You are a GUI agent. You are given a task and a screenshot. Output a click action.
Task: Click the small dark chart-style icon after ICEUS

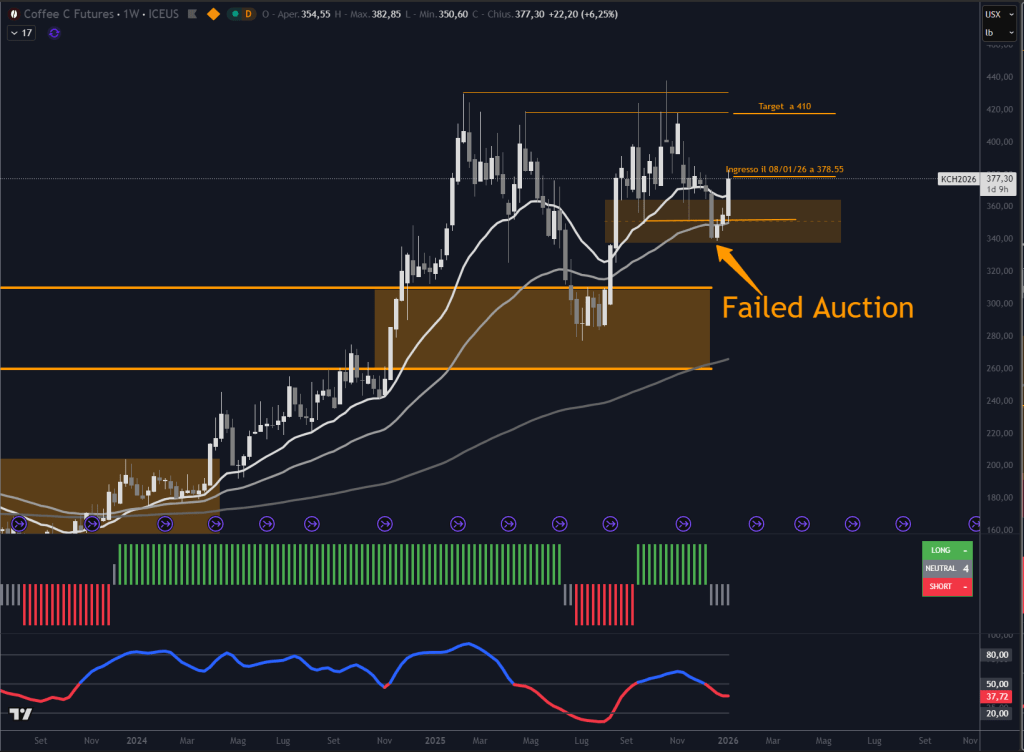click(x=191, y=14)
